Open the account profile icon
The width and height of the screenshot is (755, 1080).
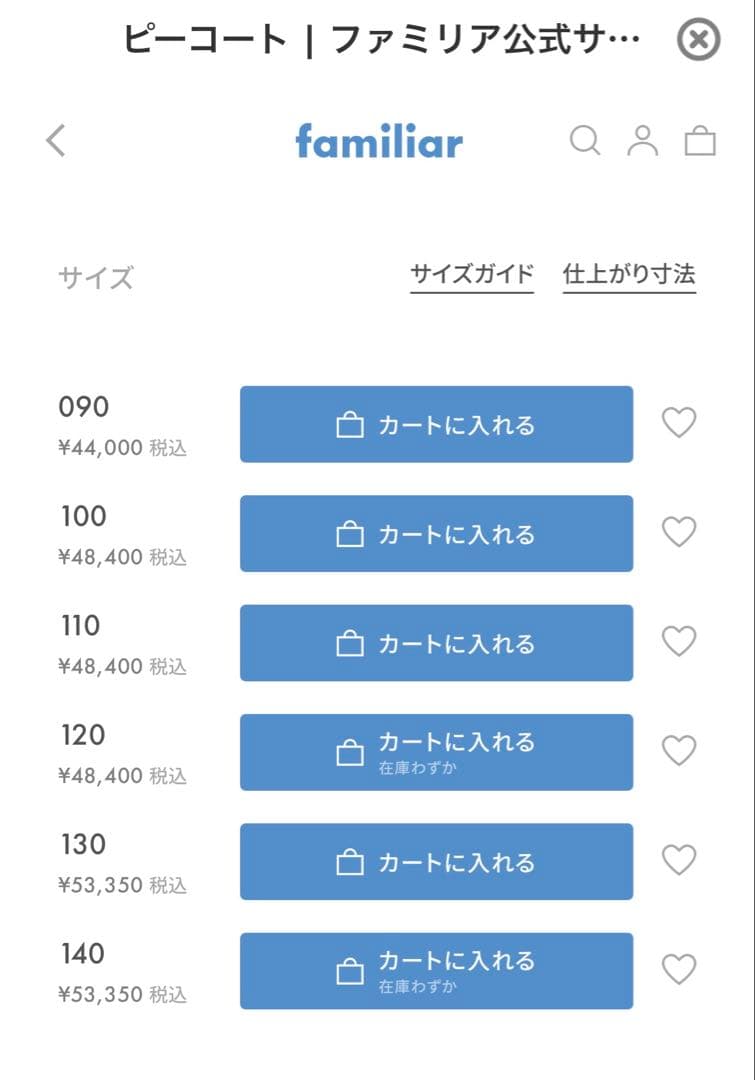click(x=642, y=141)
